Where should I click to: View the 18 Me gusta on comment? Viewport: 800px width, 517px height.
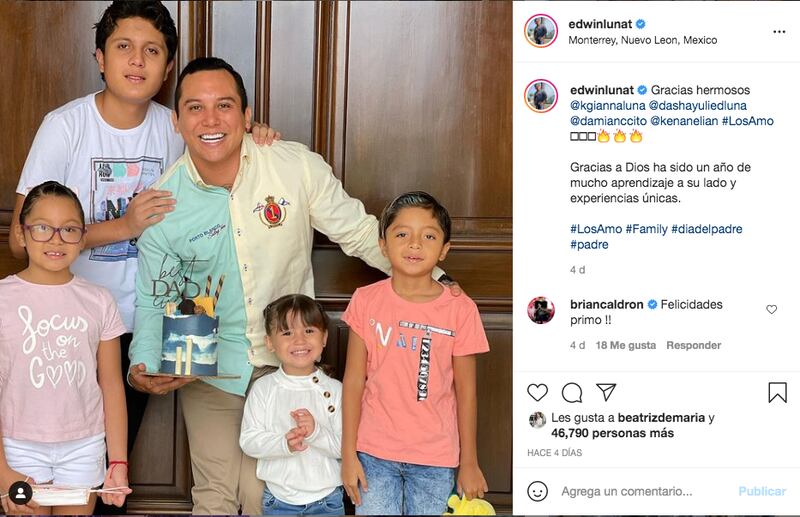(x=626, y=346)
